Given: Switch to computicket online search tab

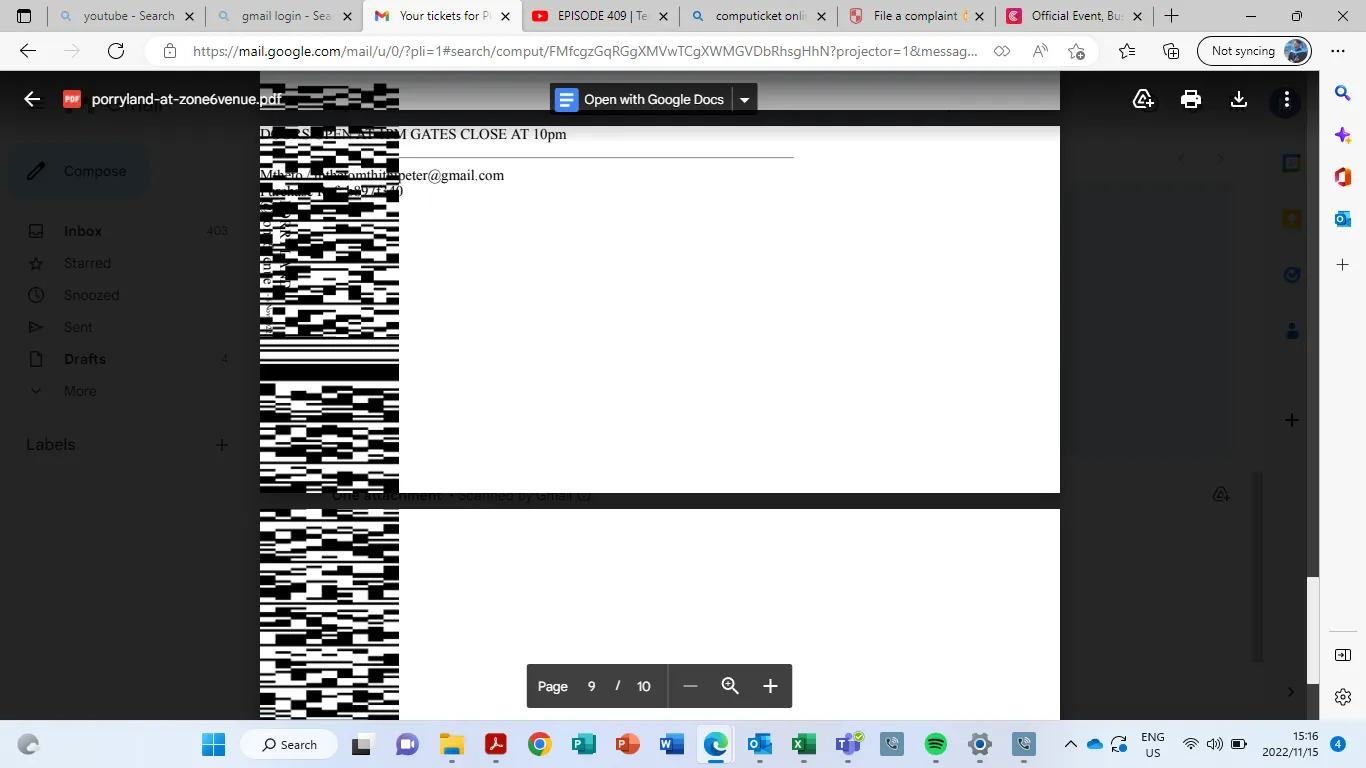Looking at the screenshot, I should (758, 16).
